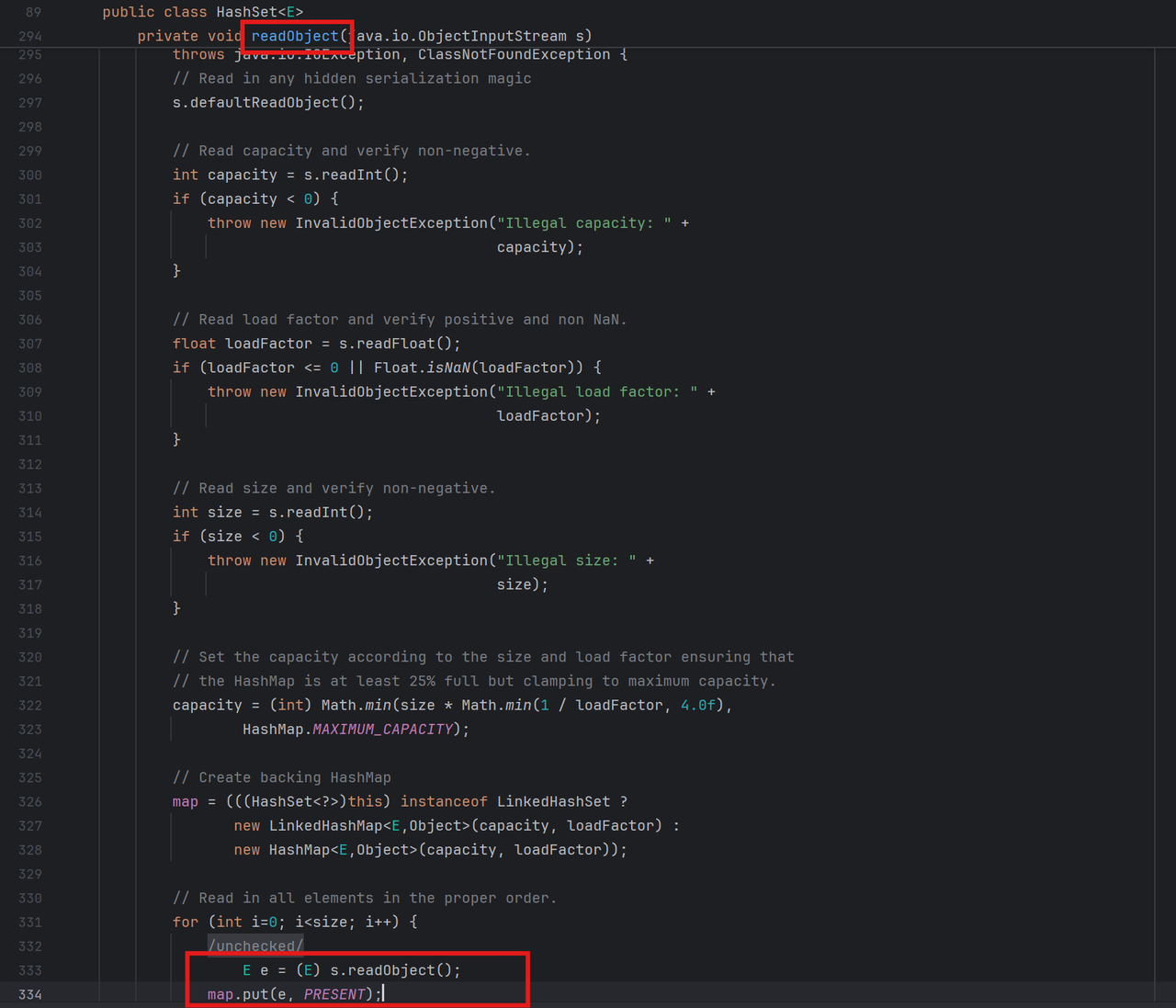This screenshot has width=1176, height=1008.
Task: Click the s.defaultReadObject() call
Action: [267, 103]
